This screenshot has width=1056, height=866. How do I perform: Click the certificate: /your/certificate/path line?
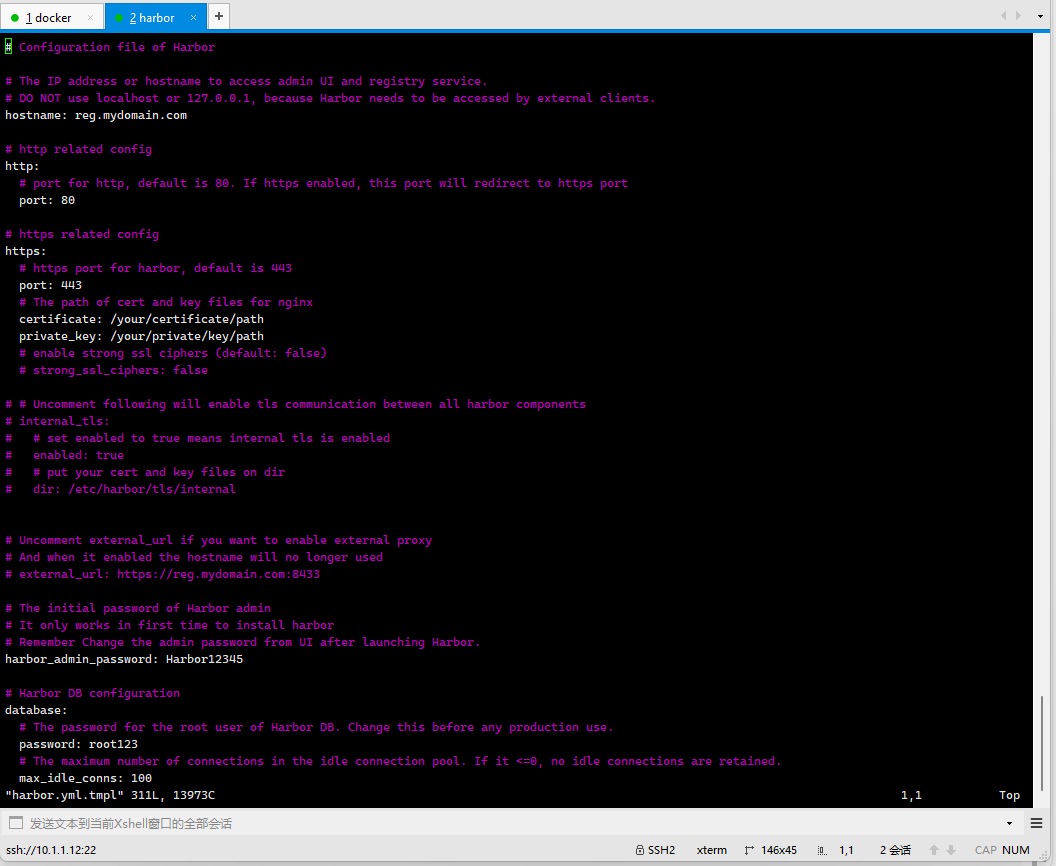point(141,319)
